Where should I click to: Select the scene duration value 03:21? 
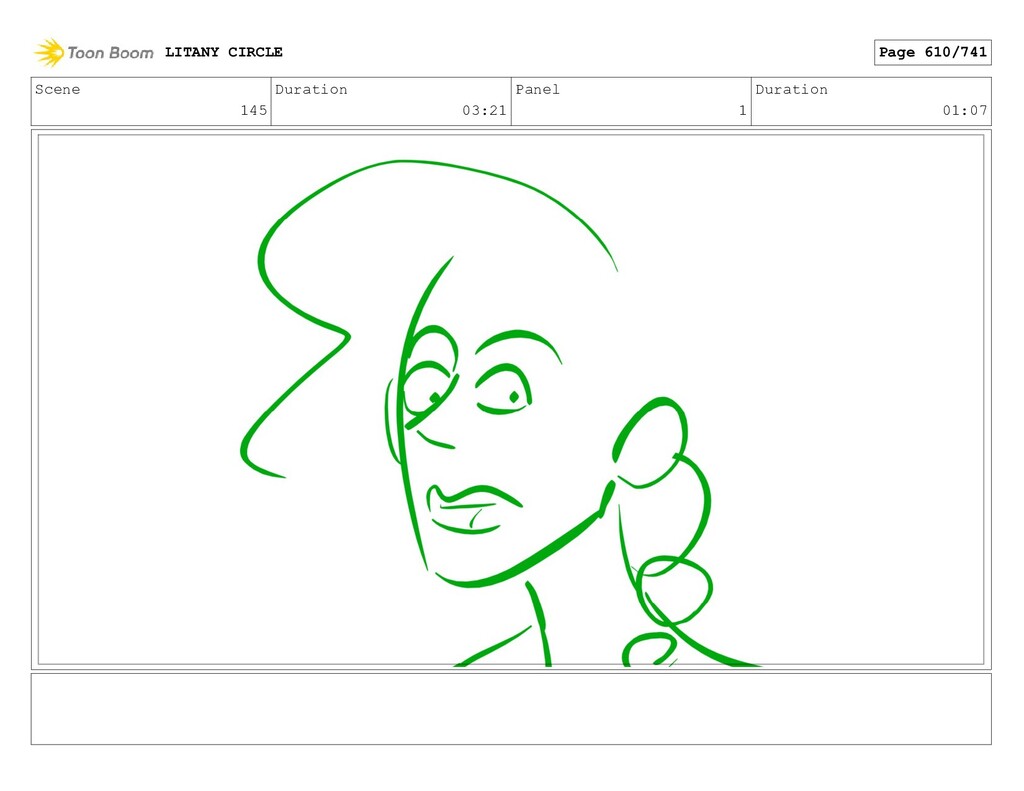tap(484, 110)
